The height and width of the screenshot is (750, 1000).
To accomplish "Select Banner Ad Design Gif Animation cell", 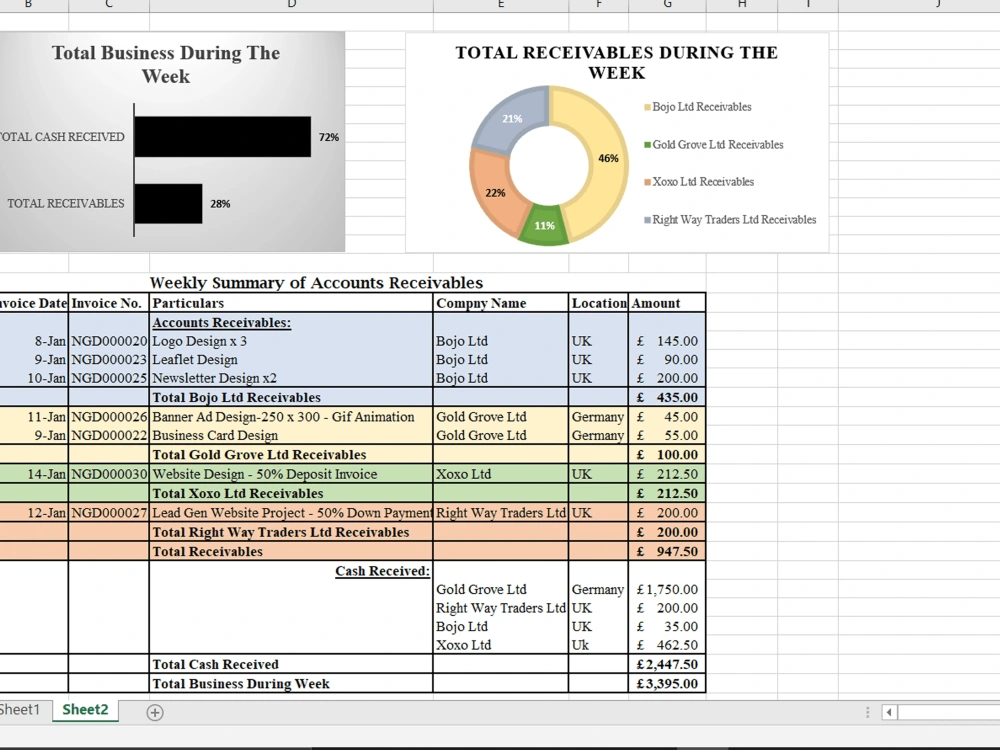I will (x=291, y=417).
